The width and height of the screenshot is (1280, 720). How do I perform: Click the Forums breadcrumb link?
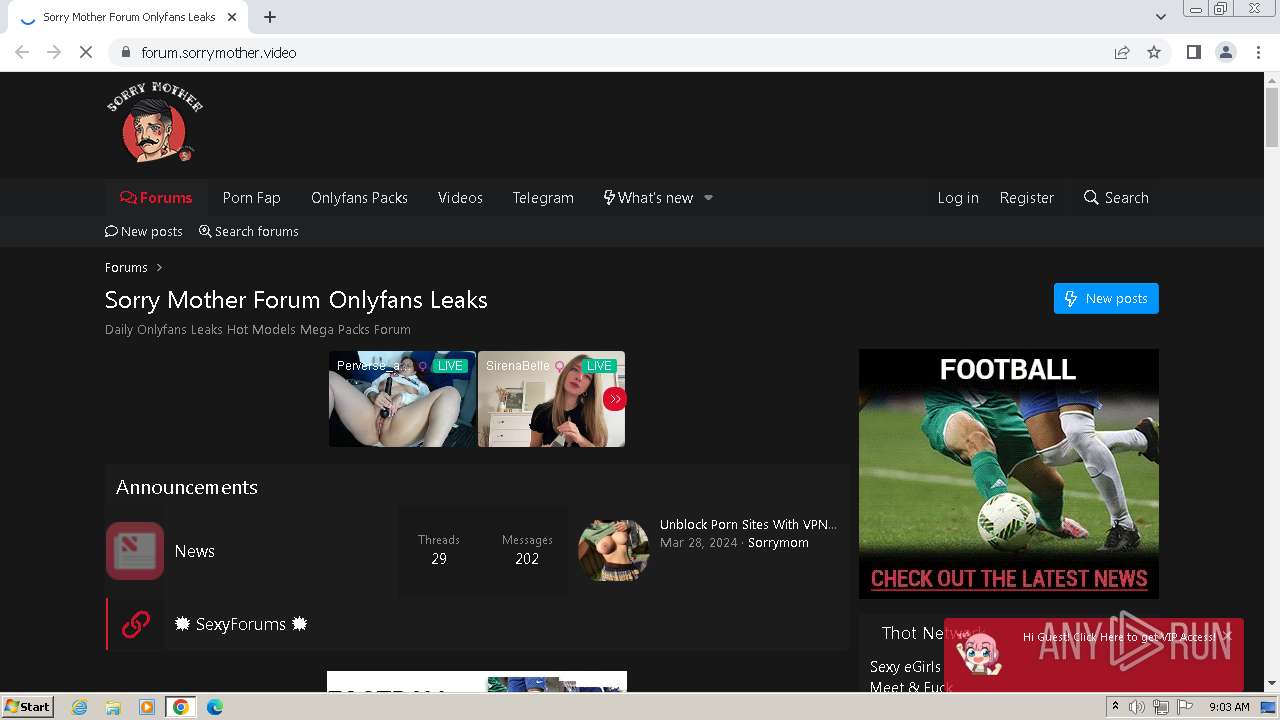pos(126,267)
